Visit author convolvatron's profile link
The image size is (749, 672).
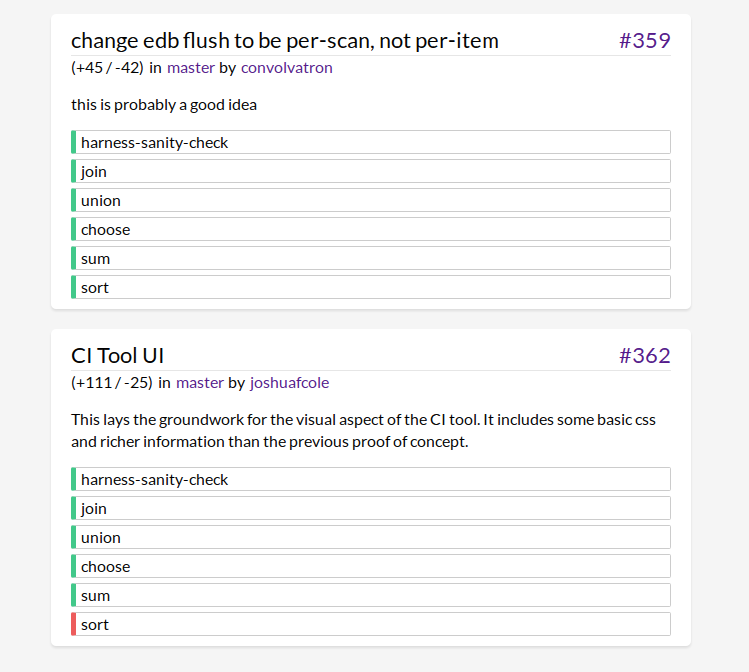coord(286,68)
